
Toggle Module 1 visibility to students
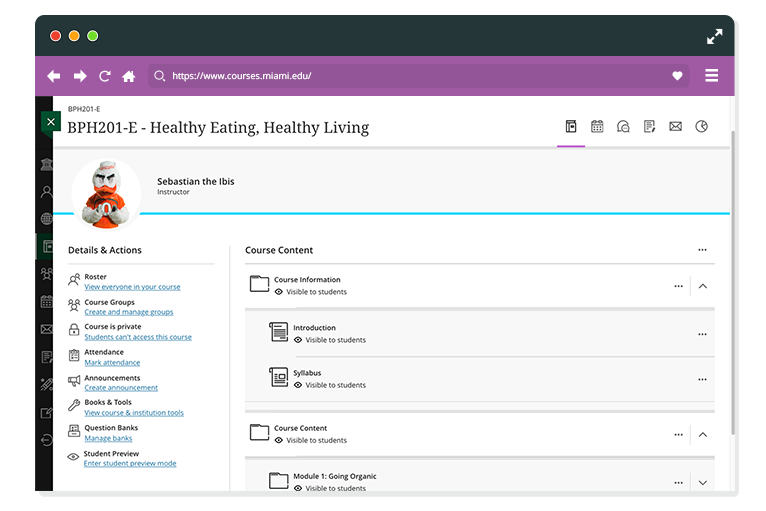(x=330, y=488)
